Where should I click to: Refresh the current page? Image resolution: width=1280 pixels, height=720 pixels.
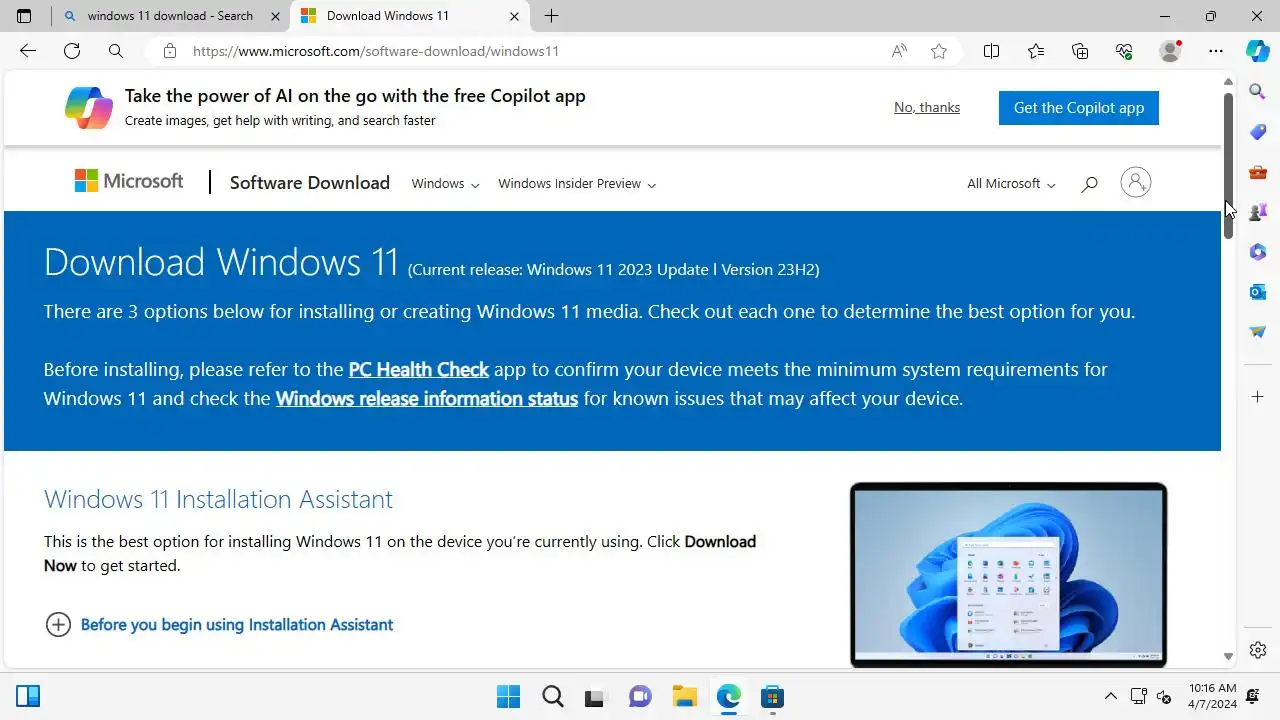(72, 51)
